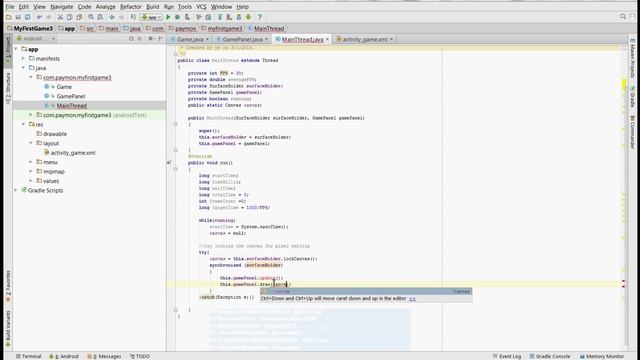Expand the Gradle Scripts node
The height and width of the screenshot is (360, 640).
coord(16,190)
